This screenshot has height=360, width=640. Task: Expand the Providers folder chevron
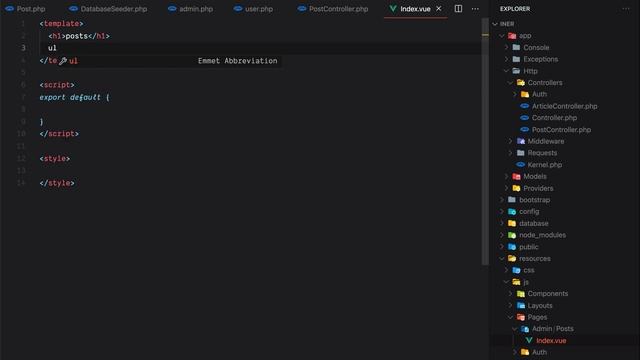[x=506, y=188]
